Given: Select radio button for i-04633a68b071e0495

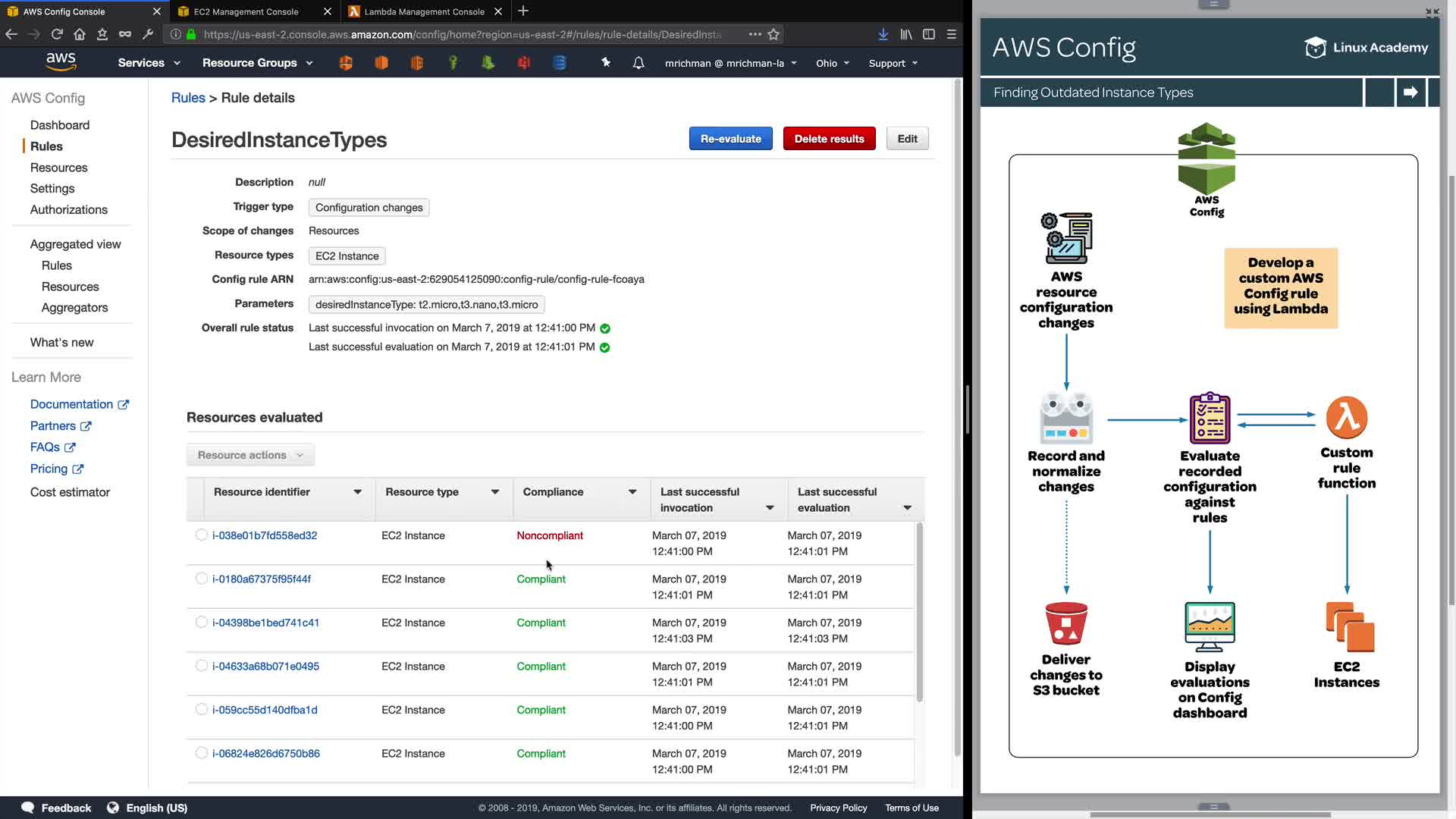Looking at the screenshot, I should coord(201,666).
